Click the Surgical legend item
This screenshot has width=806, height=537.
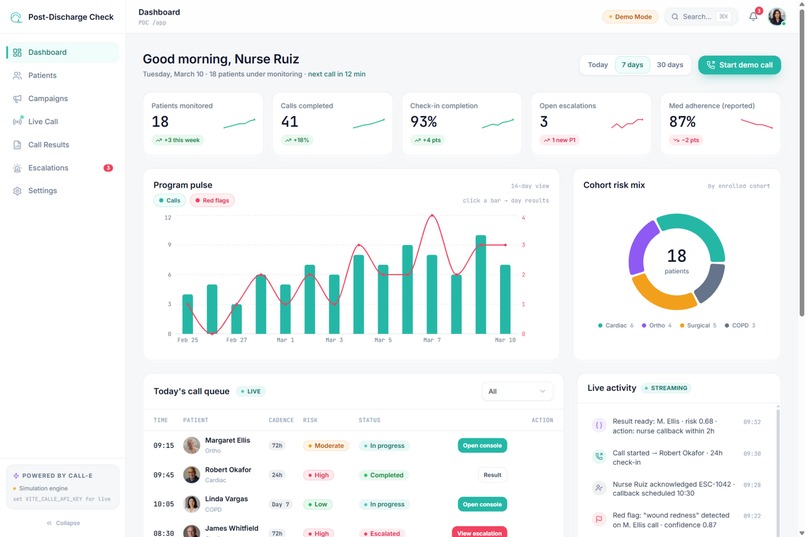point(698,325)
